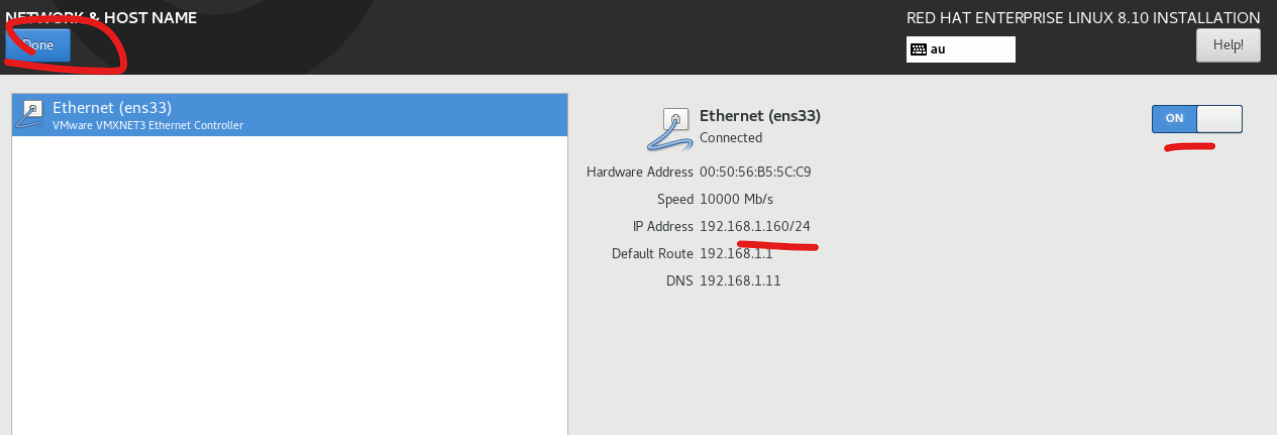Click the DNS value 192.168.1.11

coord(740,281)
